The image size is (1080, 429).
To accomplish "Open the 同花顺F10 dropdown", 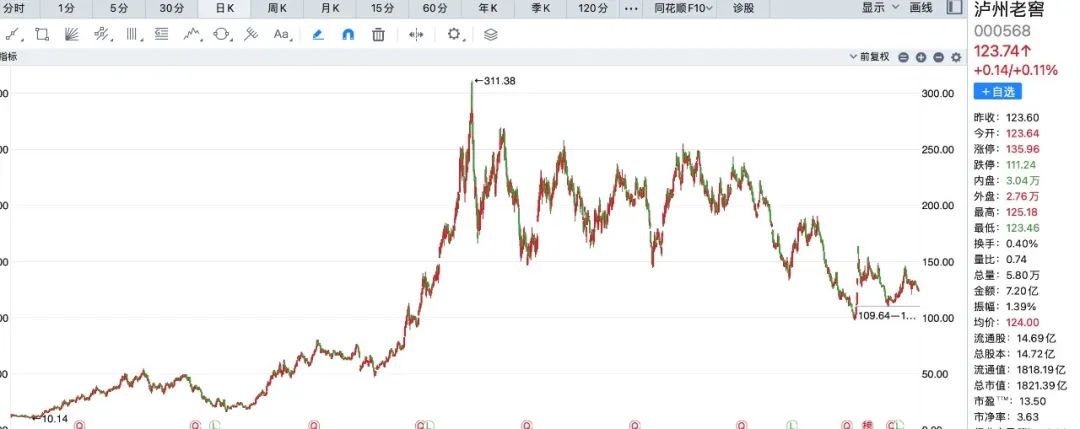I will (x=683, y=8).
